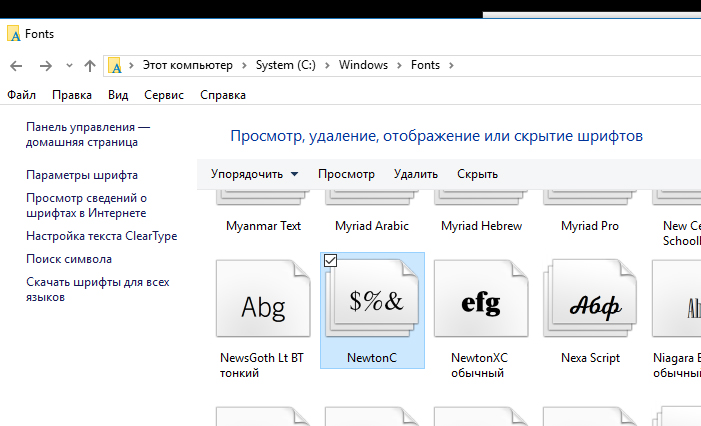This screenshot has width=701, height=426.
Task: Click the NewsGoth Lt BT тонкий label
Action: click(x=262, y=365)
